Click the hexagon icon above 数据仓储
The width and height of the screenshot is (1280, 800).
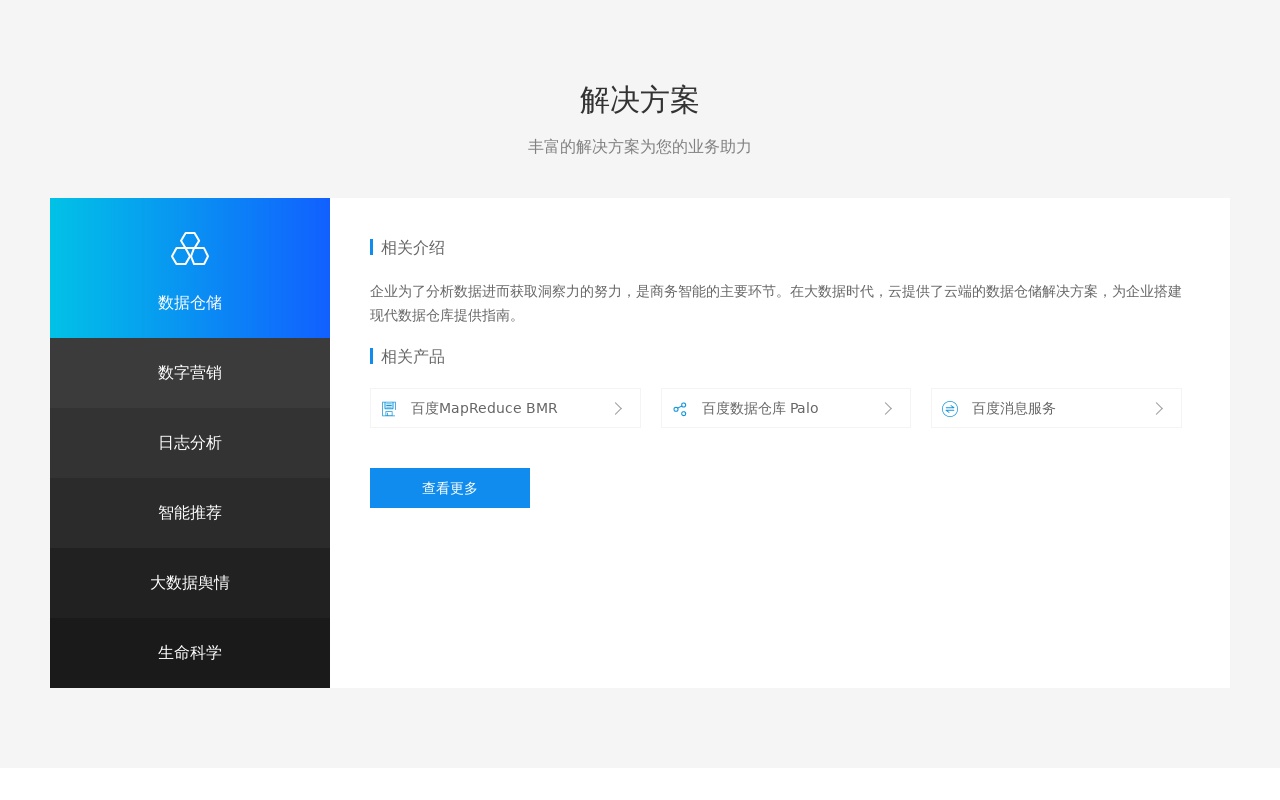(x=190, y=249)
